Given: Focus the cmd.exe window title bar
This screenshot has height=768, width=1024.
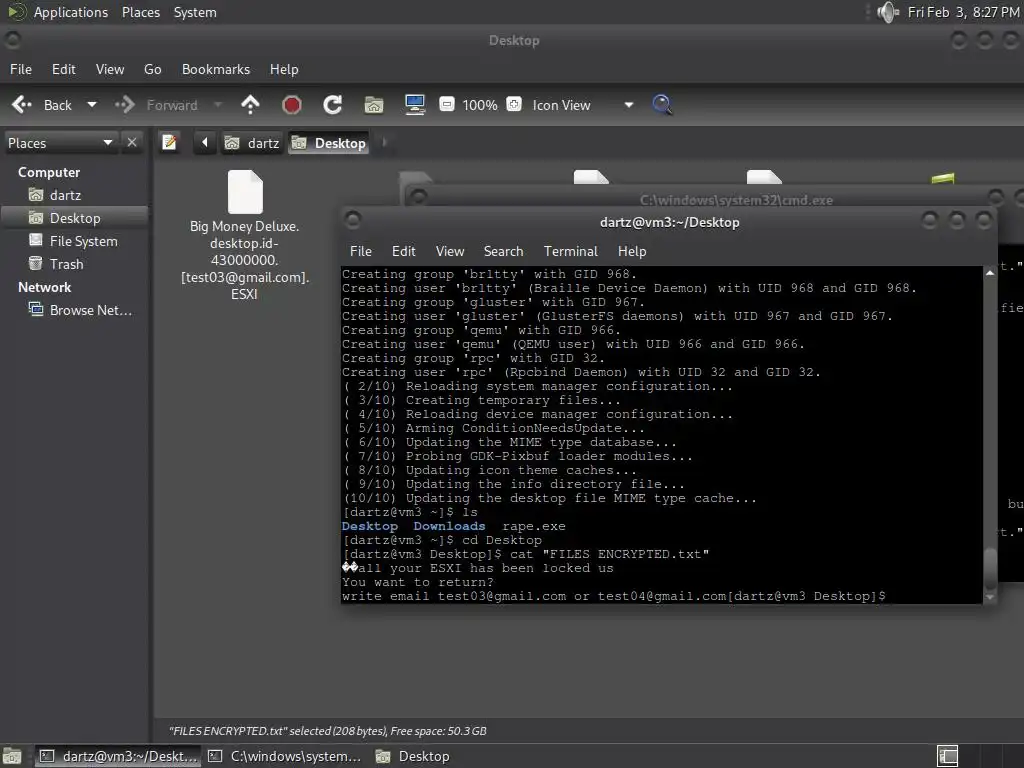Looking at the screenshot, I should tap(736, 200).
